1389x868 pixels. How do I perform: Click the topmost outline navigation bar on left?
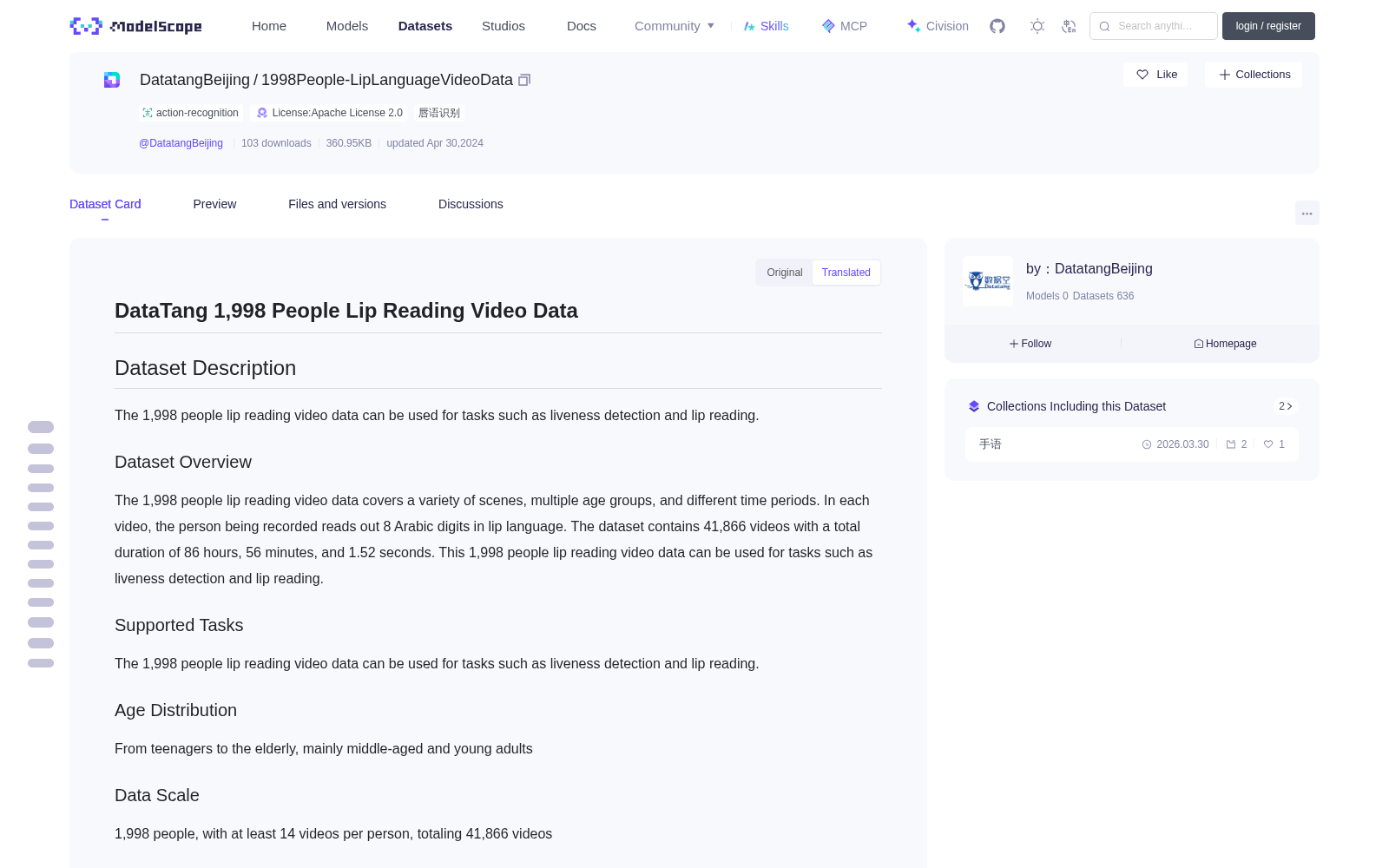pyautogui.click(x=41, y=427)
